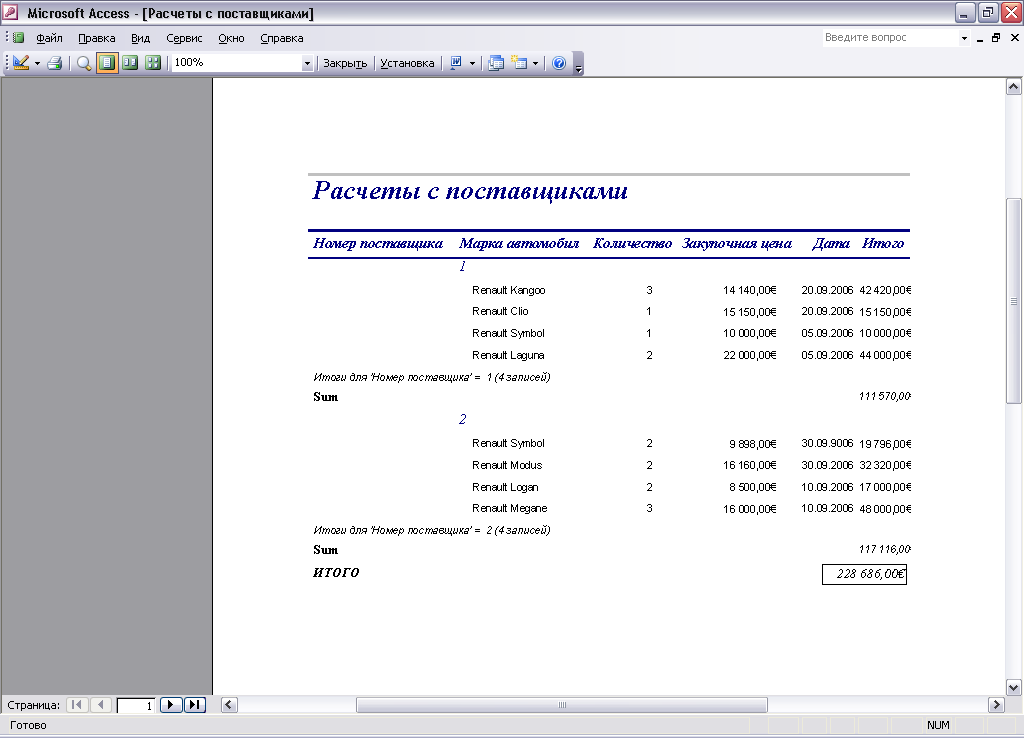Toggle One Page view
1024x738 pixels.
click(107, 63)
